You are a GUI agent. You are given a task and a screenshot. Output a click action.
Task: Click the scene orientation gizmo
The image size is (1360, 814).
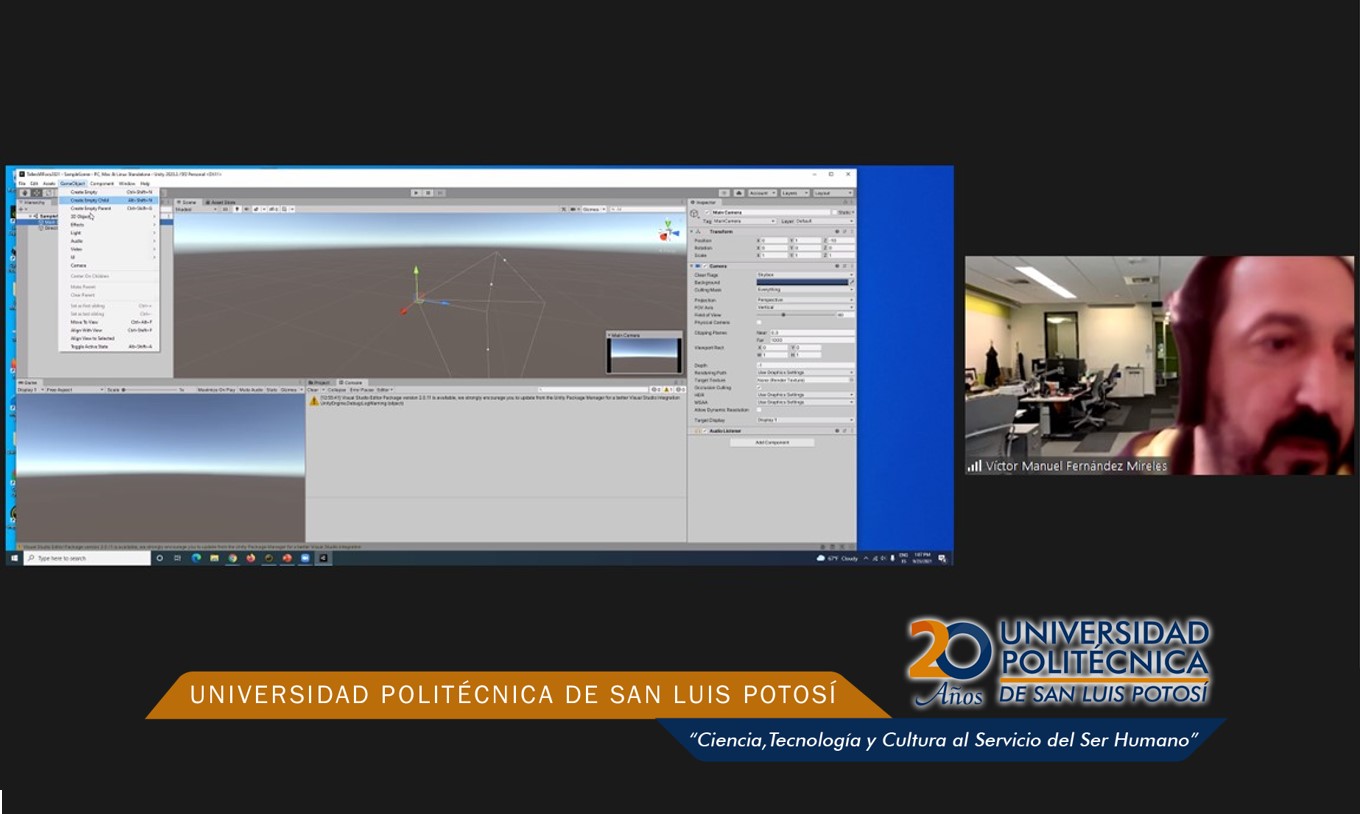[x=668, y=232]
